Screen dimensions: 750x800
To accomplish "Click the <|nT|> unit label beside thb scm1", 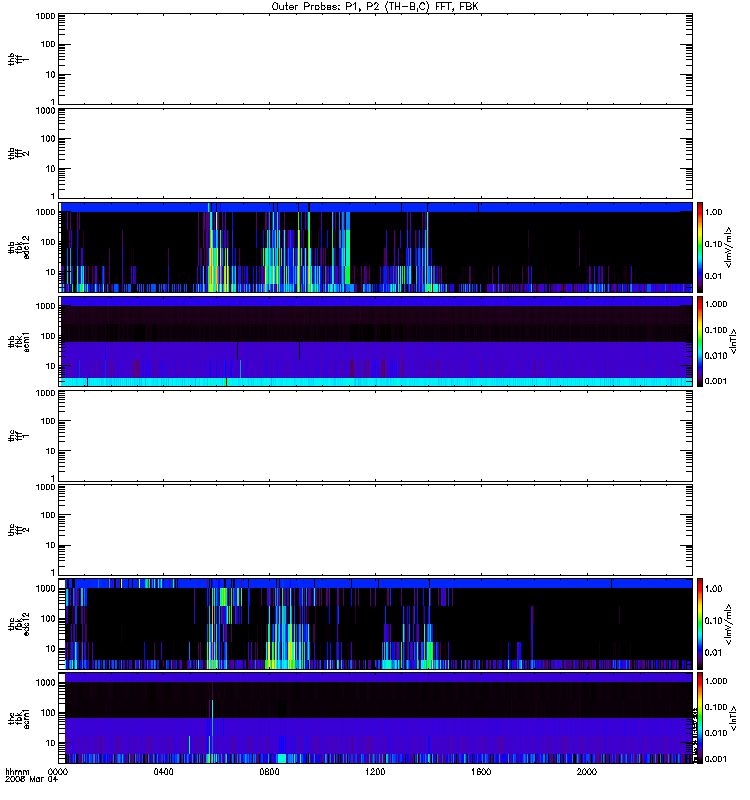I will click(x=733, y=341).
